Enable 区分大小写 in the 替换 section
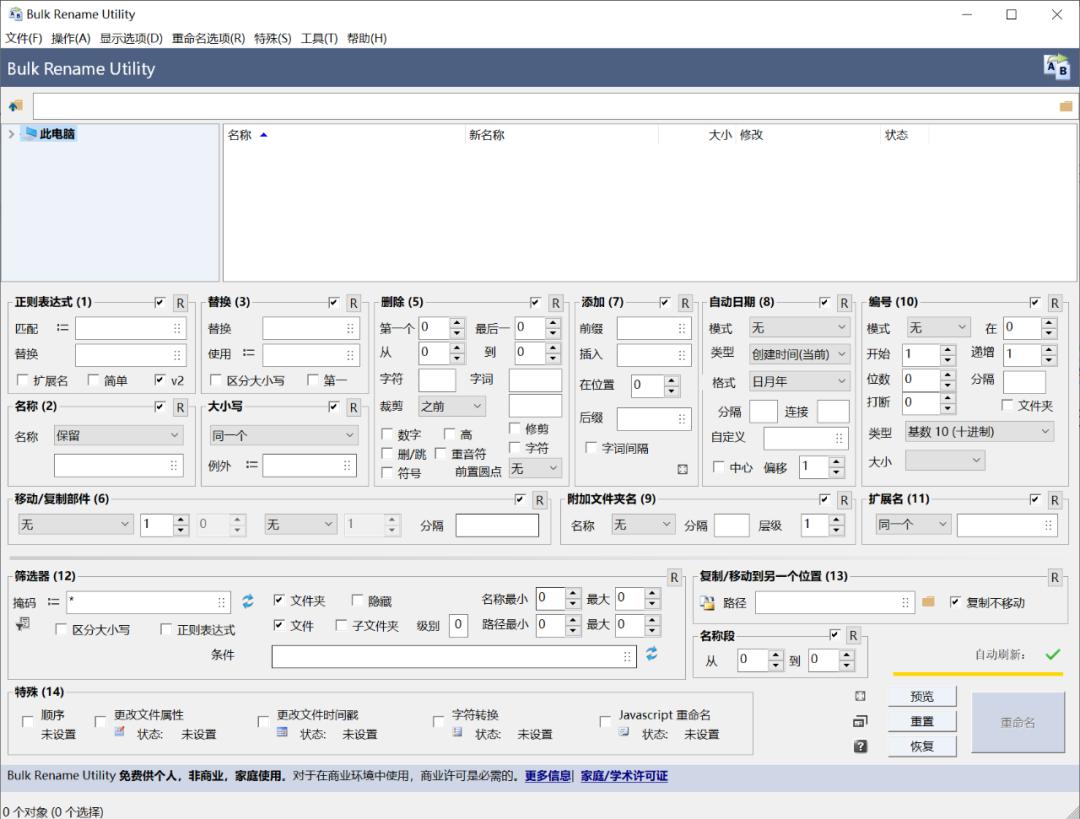1080x819 pixels. 217,378
